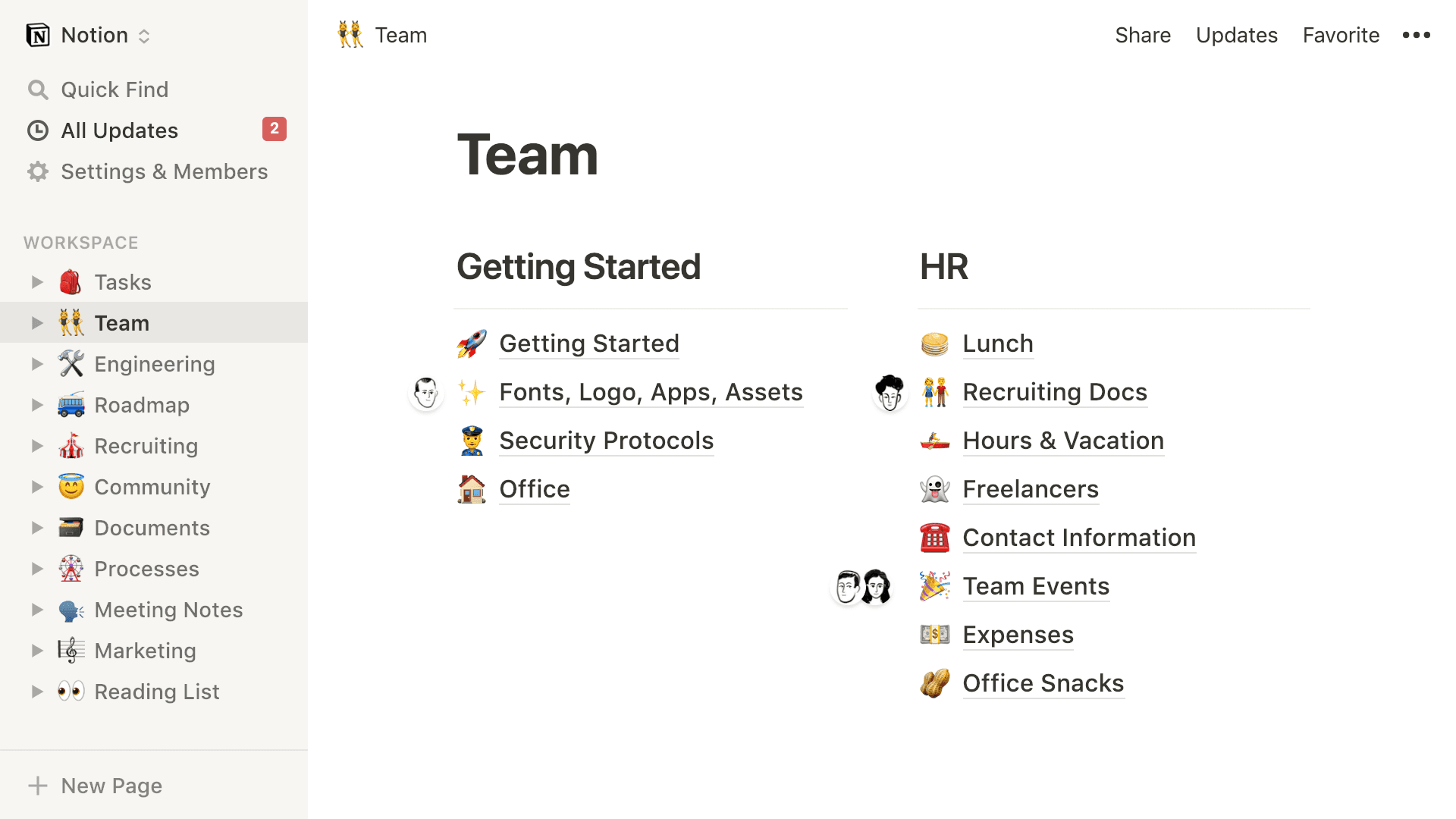This screenshot has width=1456, height=819.
Task: Click the rocket icon beside Getting Started
Action: point(472,344)
